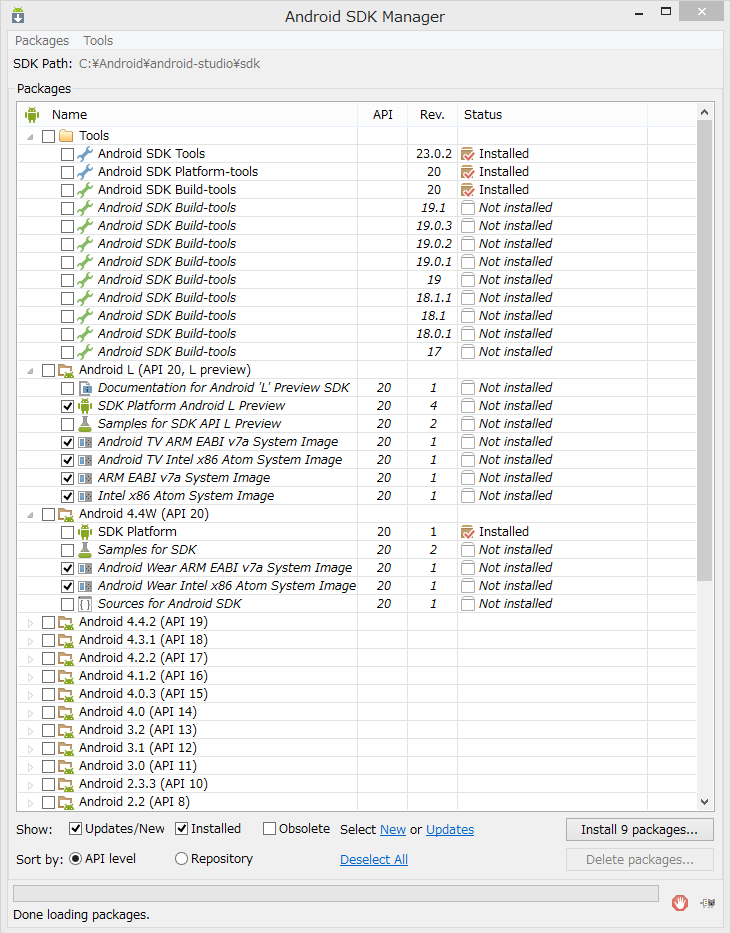This screenshot has height=933, width=731.
Task: Click the Not installed status icon for Build-tools 19.1
Action: click(468, 208)
